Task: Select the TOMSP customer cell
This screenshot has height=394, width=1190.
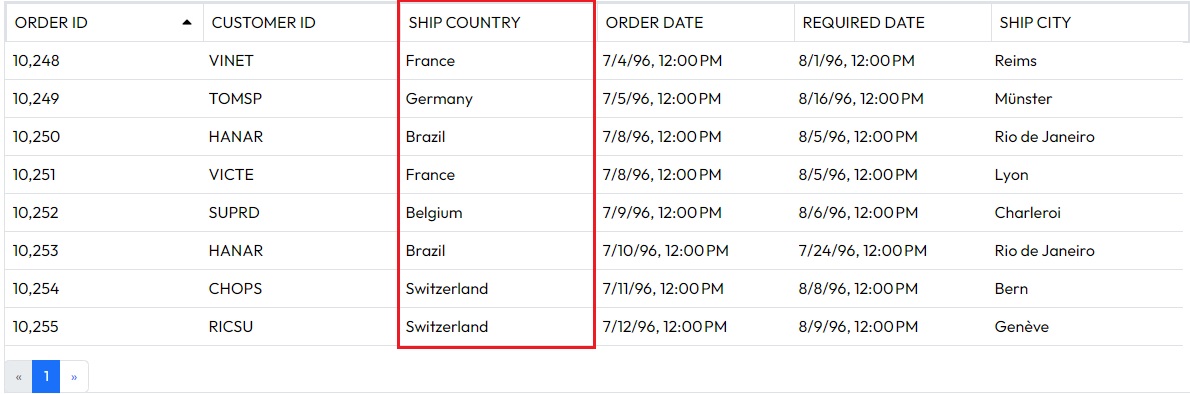Action: click(301, 99)
